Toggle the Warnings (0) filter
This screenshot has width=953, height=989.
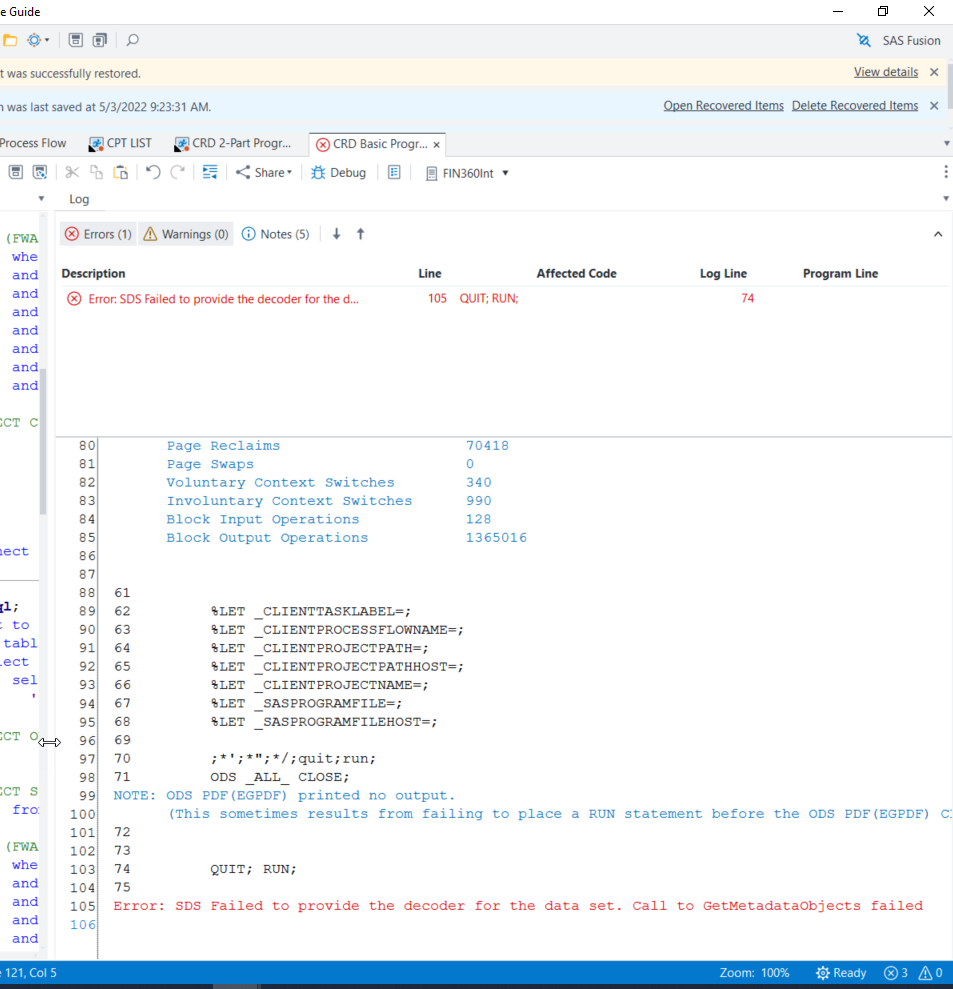coord(185,234)
